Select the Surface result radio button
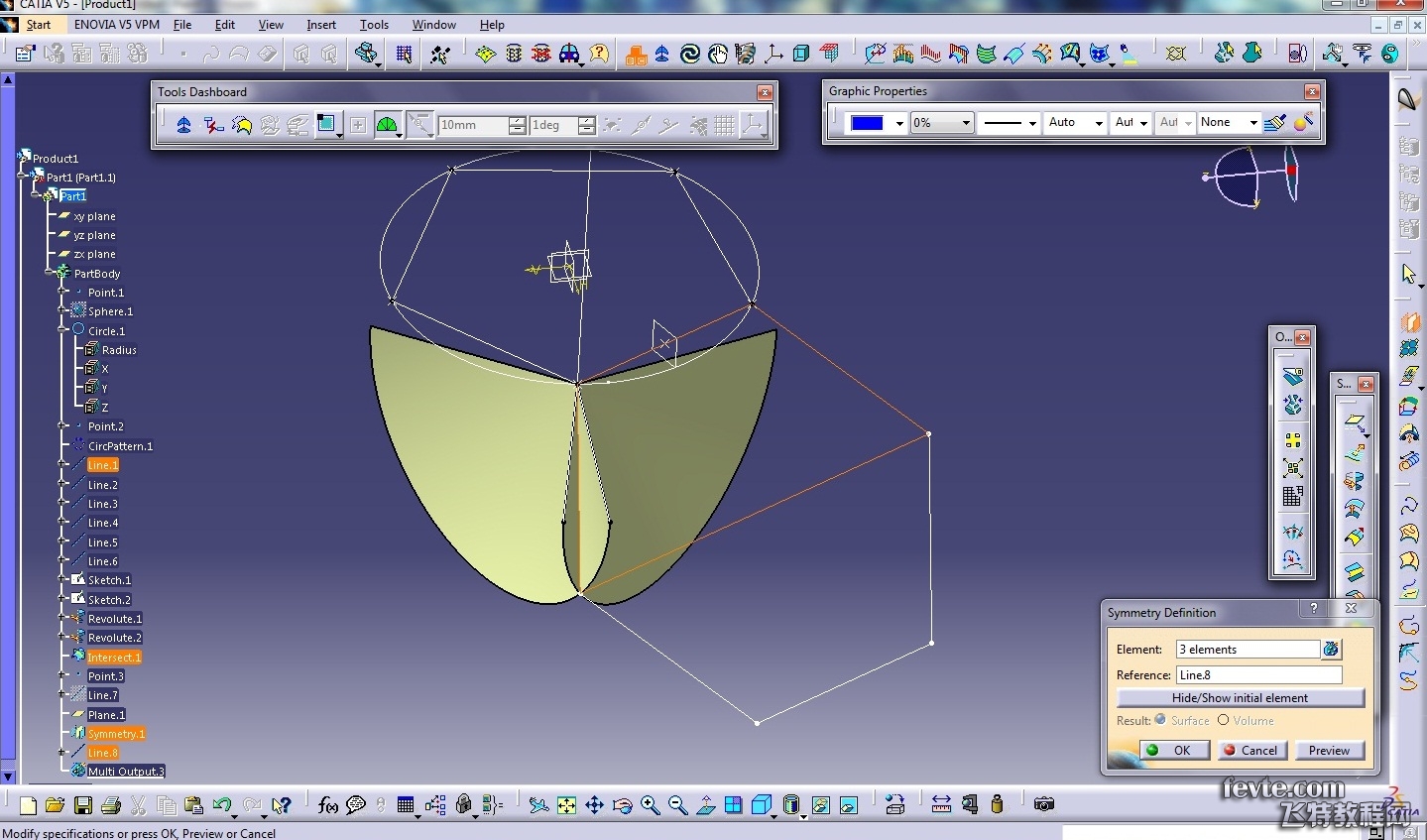Viewport: 1427px width, 840px height. 1160,720
